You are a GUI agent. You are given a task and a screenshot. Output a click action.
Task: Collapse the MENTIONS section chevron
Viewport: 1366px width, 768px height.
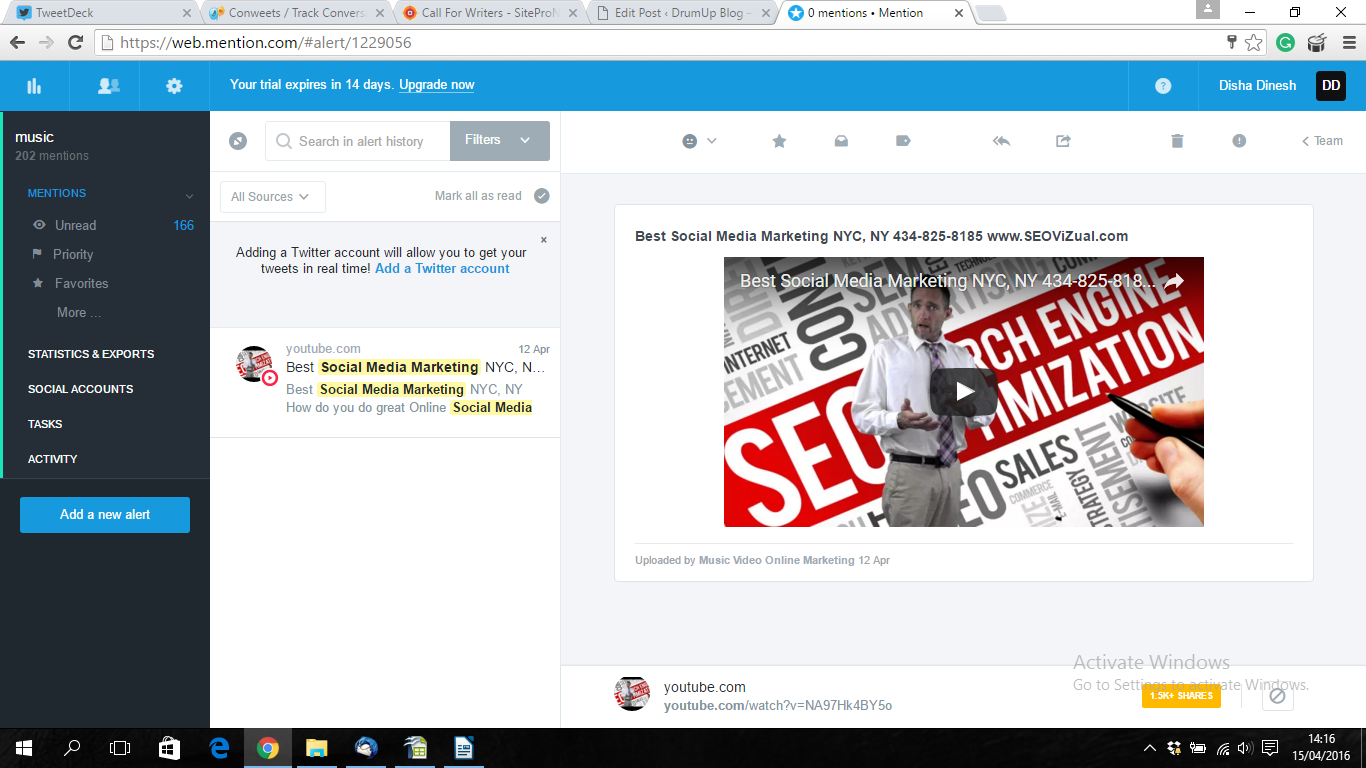click(189, 195)
